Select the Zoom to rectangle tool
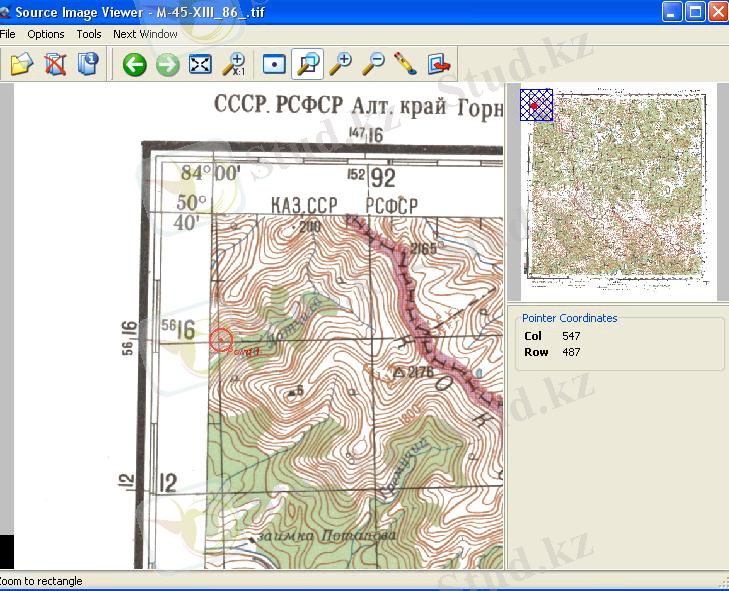The width and height of the screenshot is (729, 591). click(x=309, y=65)
